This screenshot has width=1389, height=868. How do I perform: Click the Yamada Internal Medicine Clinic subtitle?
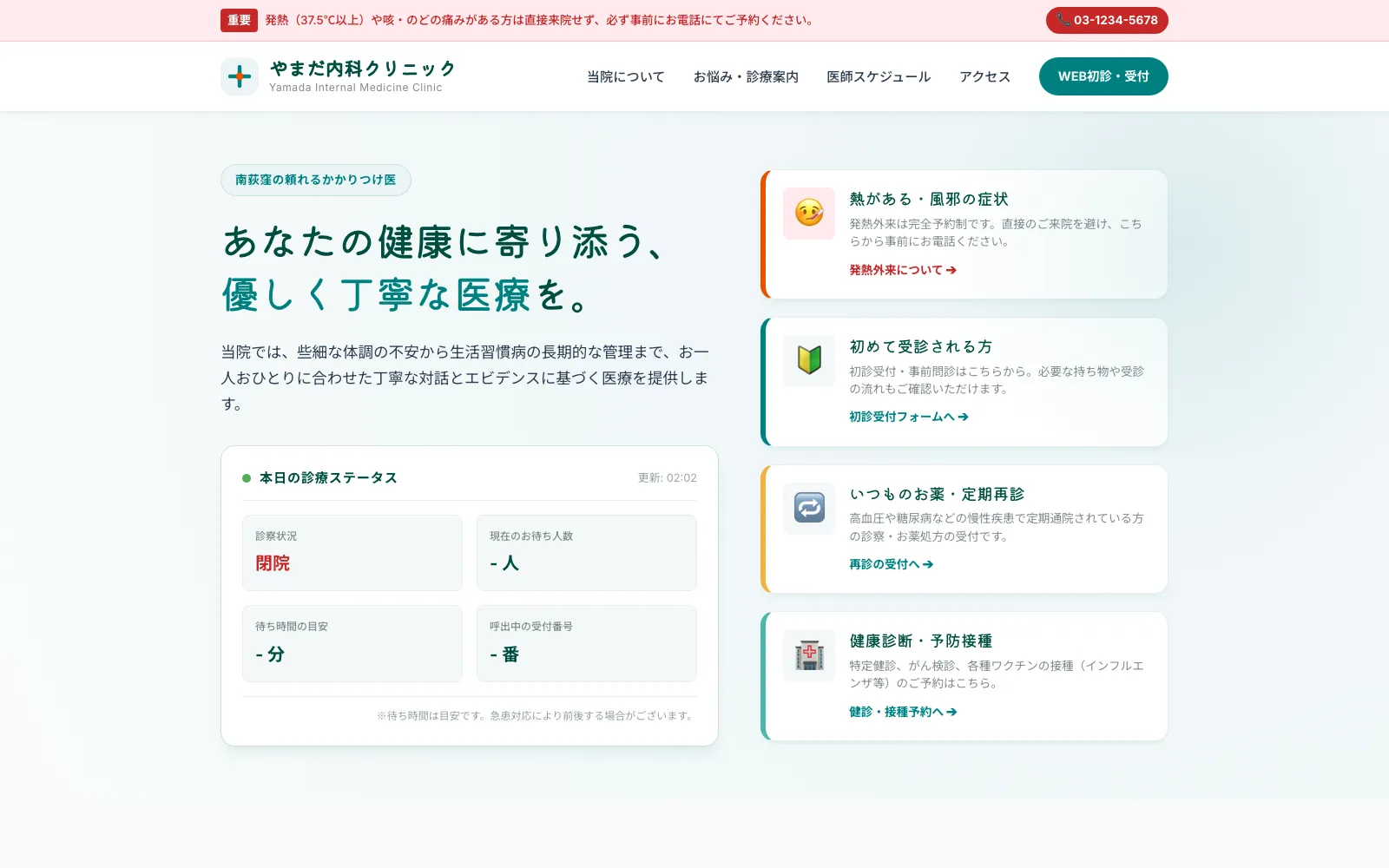click(356, 88)
